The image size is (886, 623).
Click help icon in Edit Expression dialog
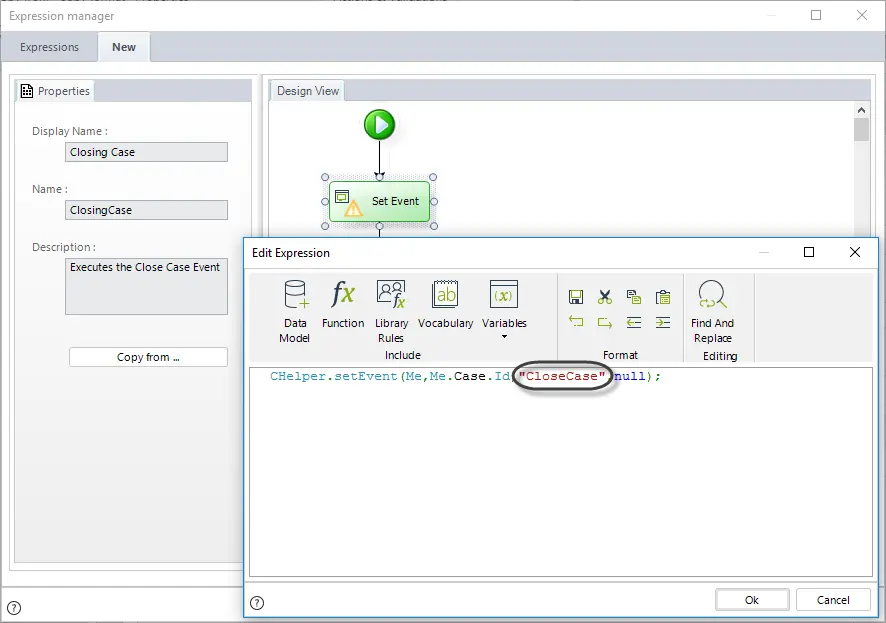pos(257,603)
